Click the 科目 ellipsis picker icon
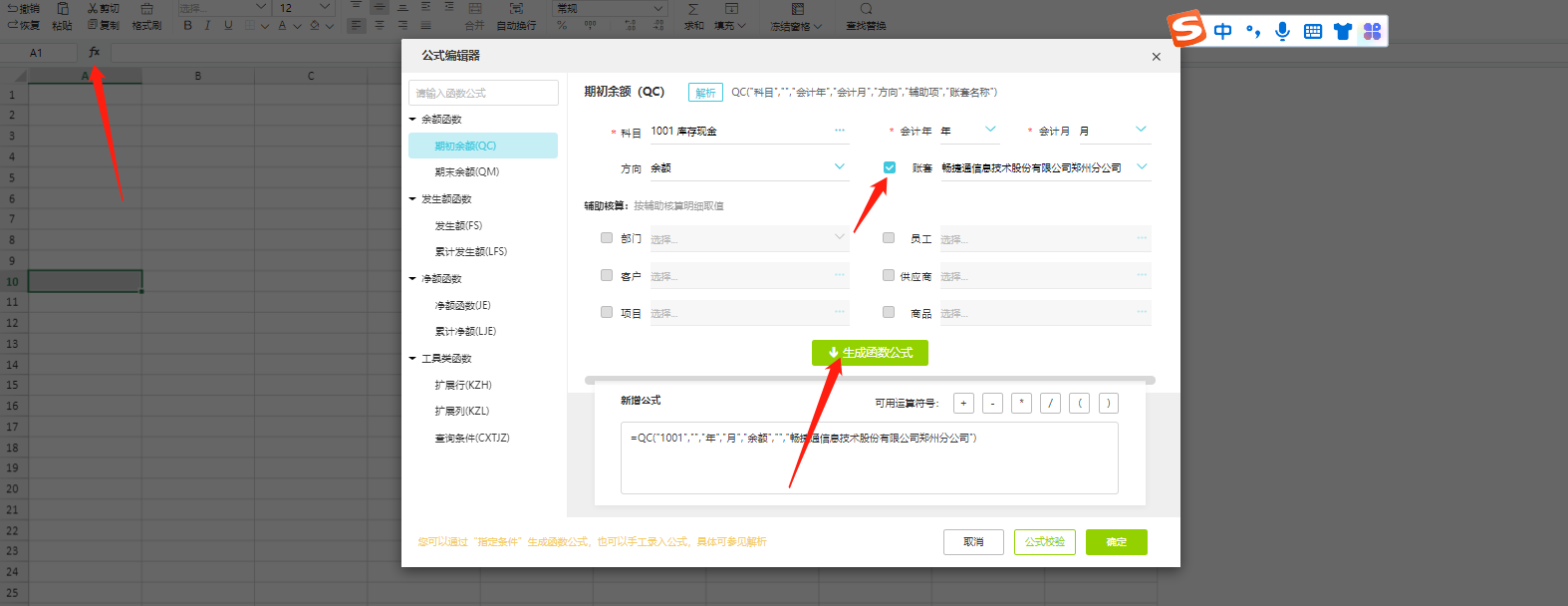The height and width of the screenshot is (606, 1568). (x=839, y=131)
